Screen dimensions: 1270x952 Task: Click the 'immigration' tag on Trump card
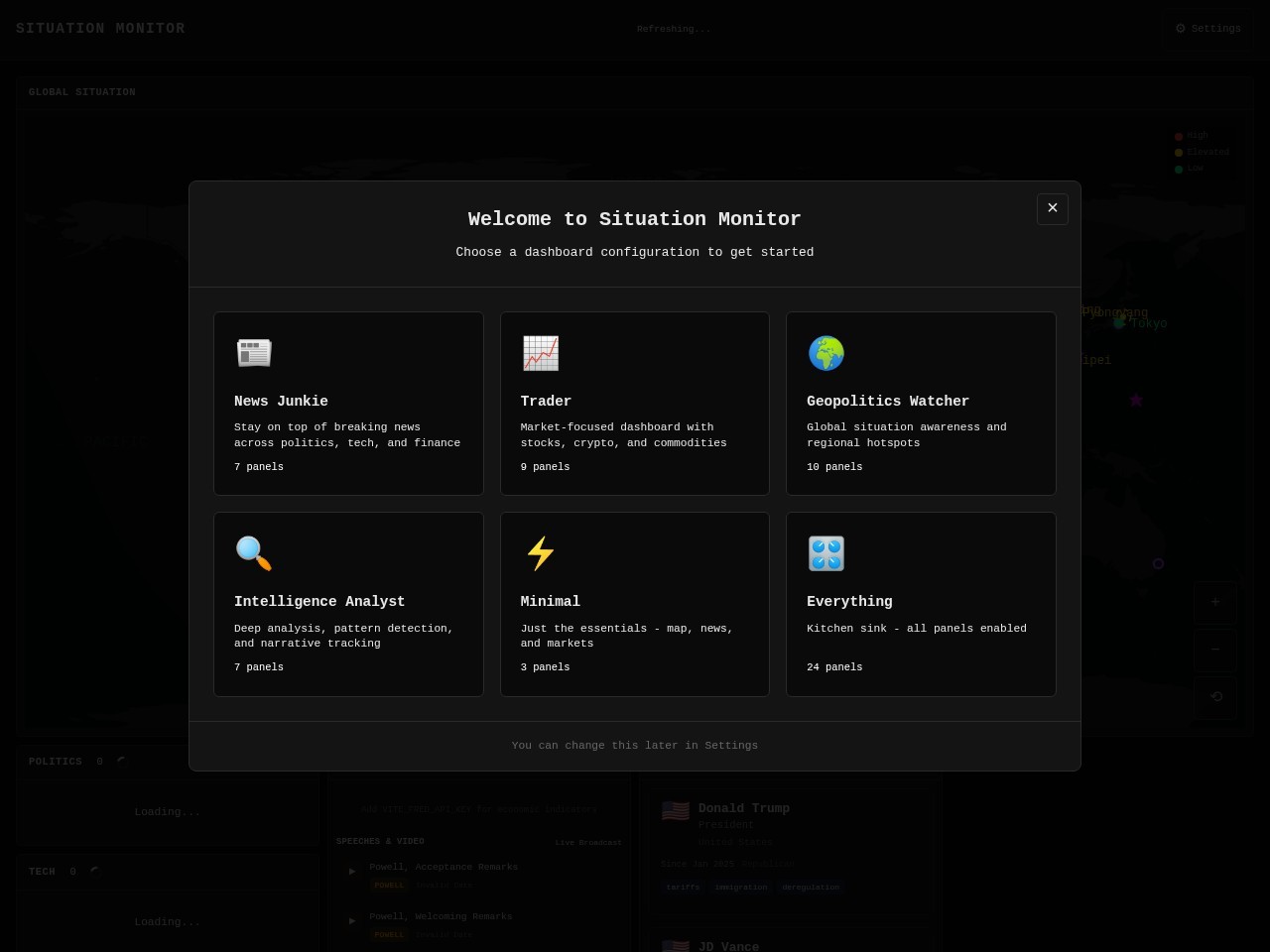[x=741, y=887]
